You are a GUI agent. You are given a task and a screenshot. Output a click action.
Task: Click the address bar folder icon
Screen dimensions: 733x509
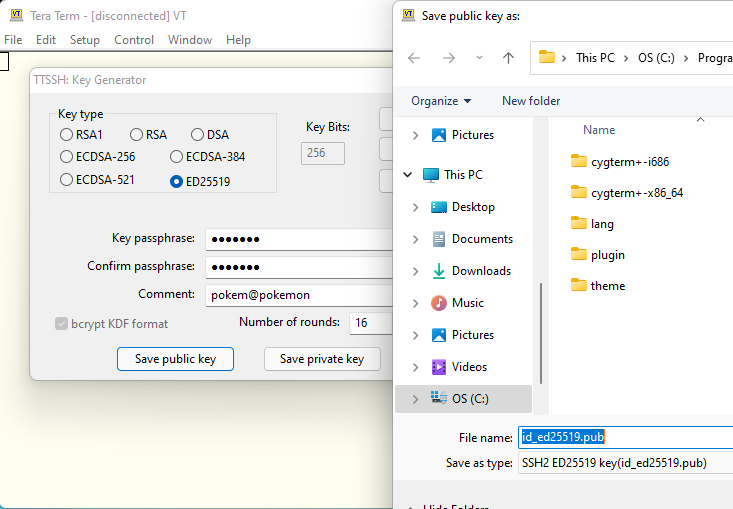546,57
